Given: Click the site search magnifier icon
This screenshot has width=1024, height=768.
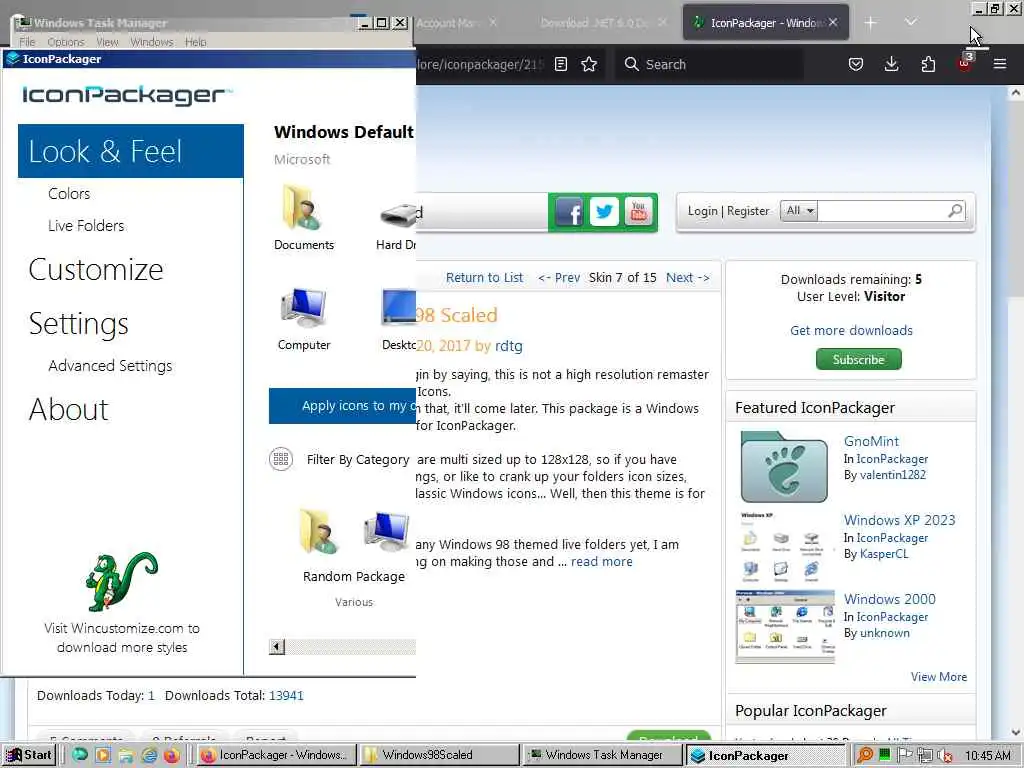Looking at the screenshot, I should coord(955,211).
